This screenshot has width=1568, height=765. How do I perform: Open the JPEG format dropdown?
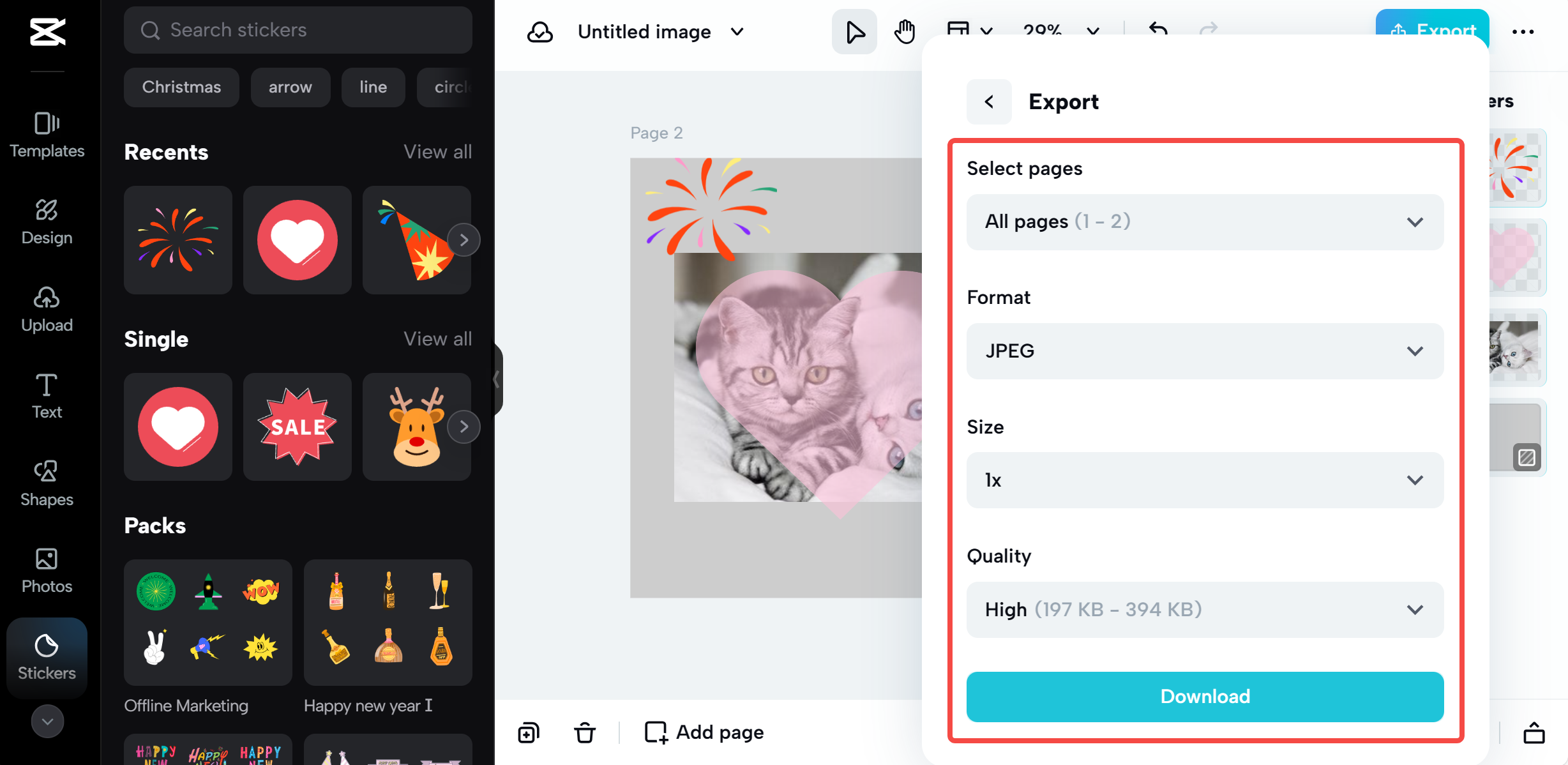(x=1205, y=351)
